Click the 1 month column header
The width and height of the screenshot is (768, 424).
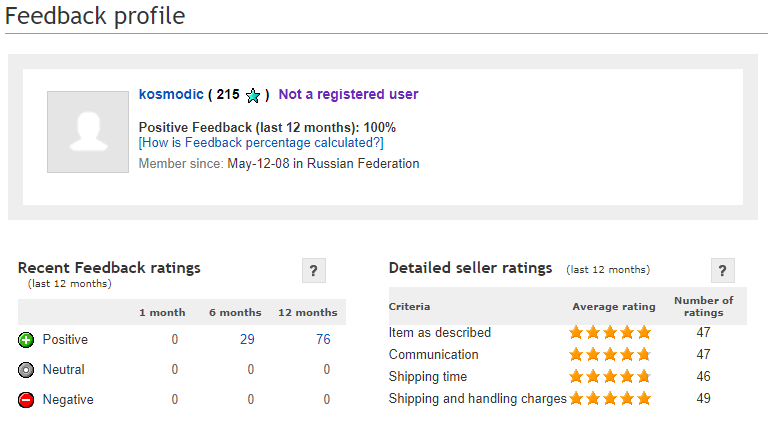(162, 312)
